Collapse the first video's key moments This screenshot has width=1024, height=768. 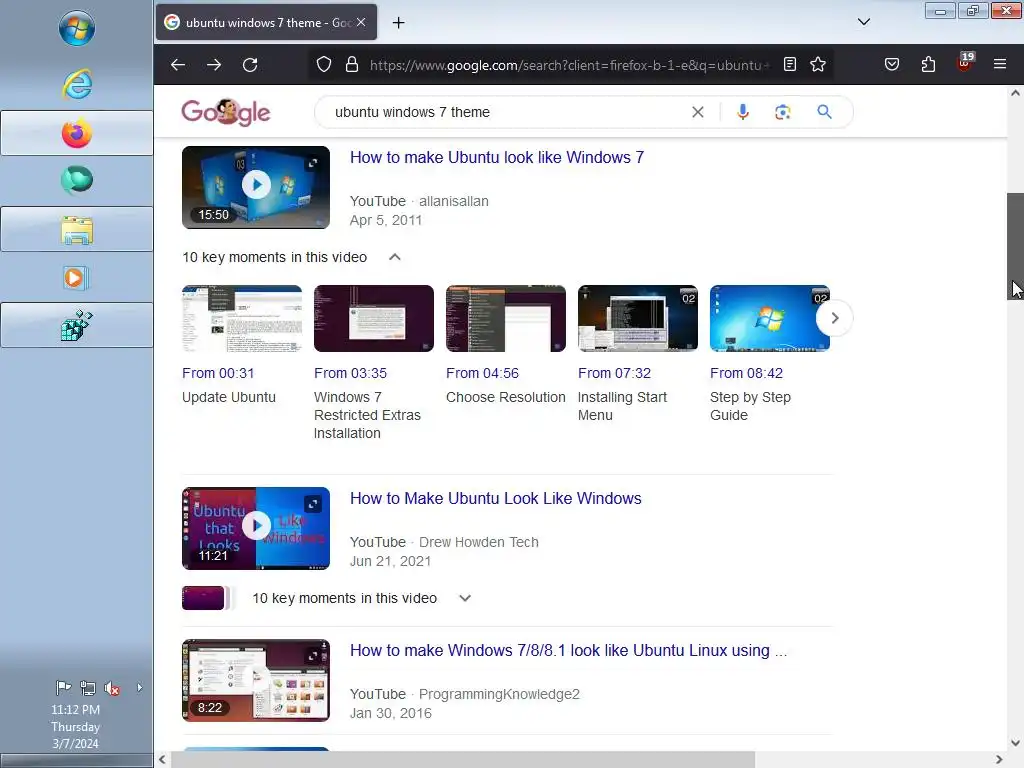[x=394, y=257]
